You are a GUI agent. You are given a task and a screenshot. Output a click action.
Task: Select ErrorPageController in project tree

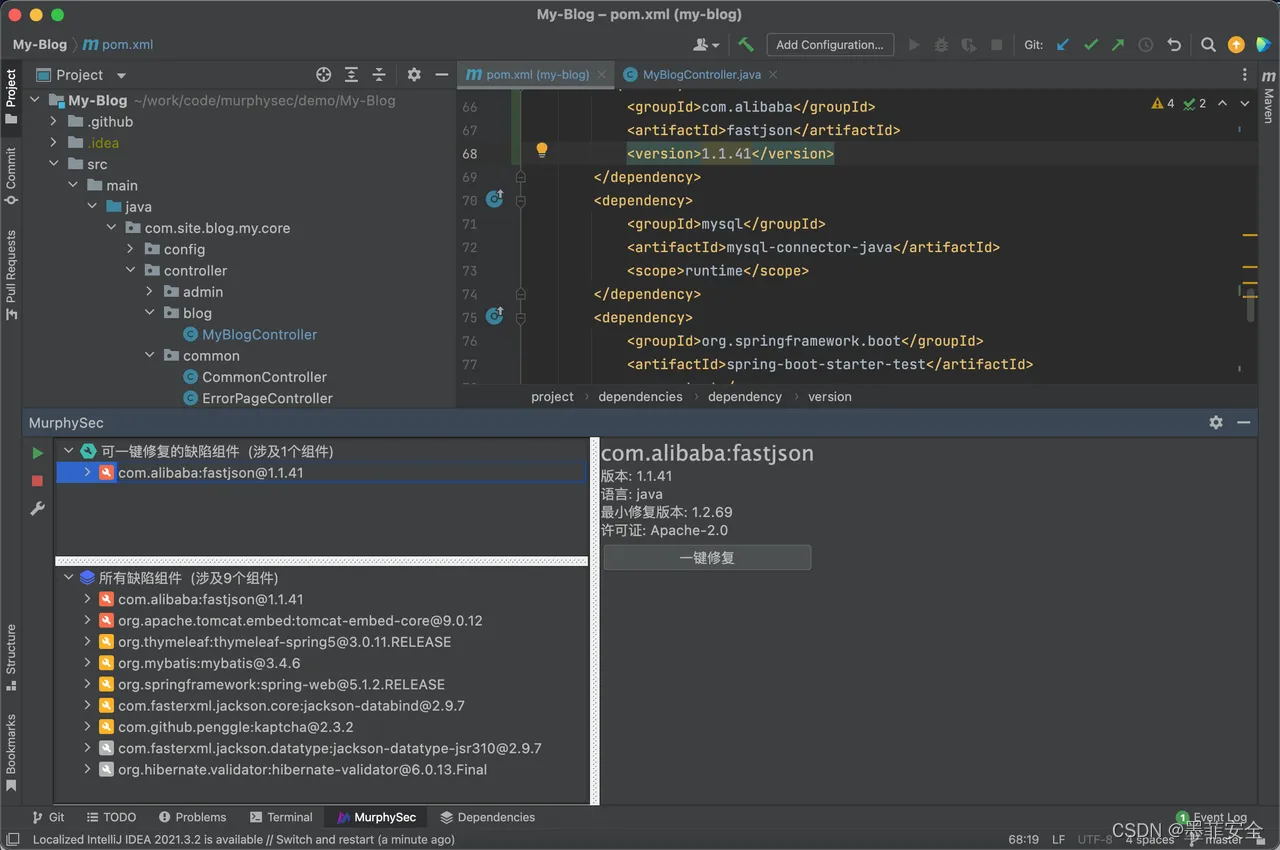tap(267, 398)
